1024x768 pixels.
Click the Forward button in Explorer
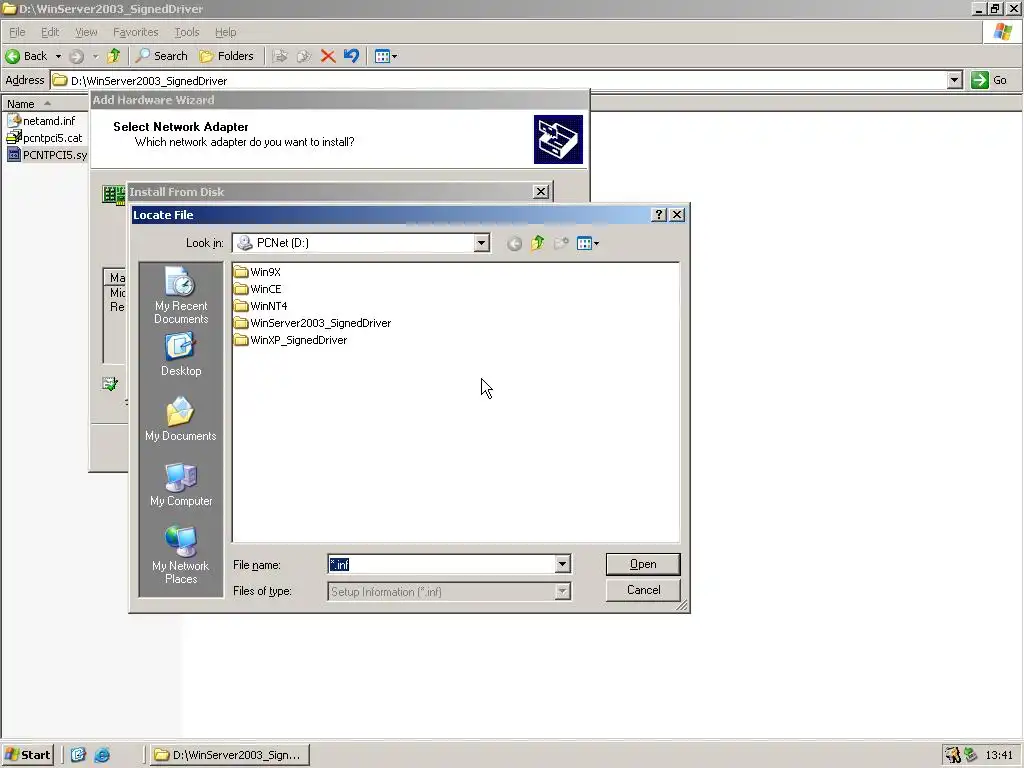(76, 56)
